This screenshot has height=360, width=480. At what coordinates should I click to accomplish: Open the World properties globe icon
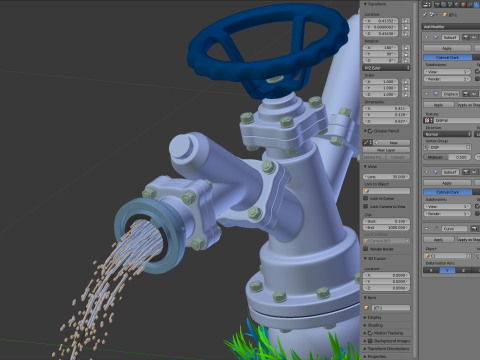pos(457,4)
